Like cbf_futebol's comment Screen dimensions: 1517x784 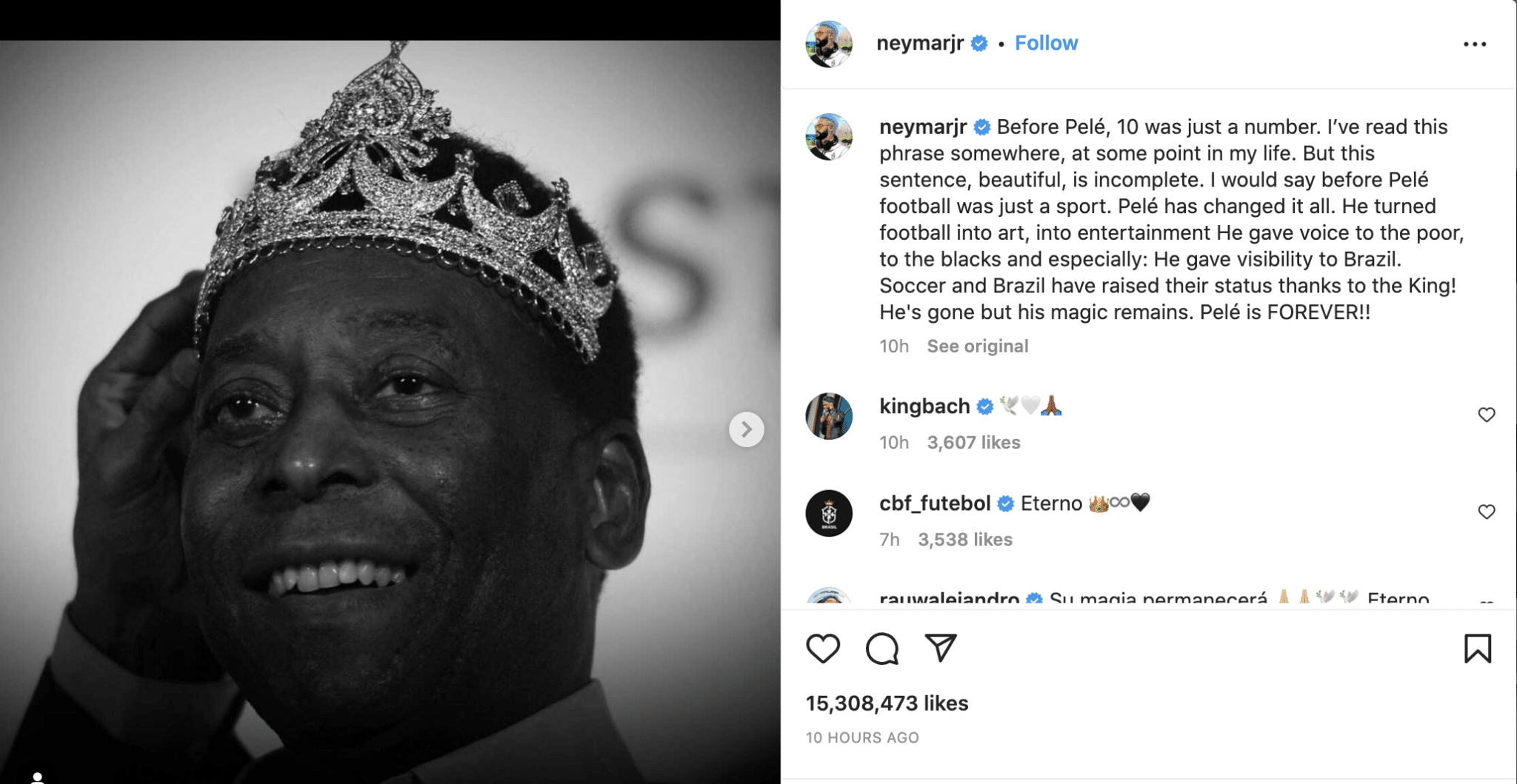point(1487,512)
